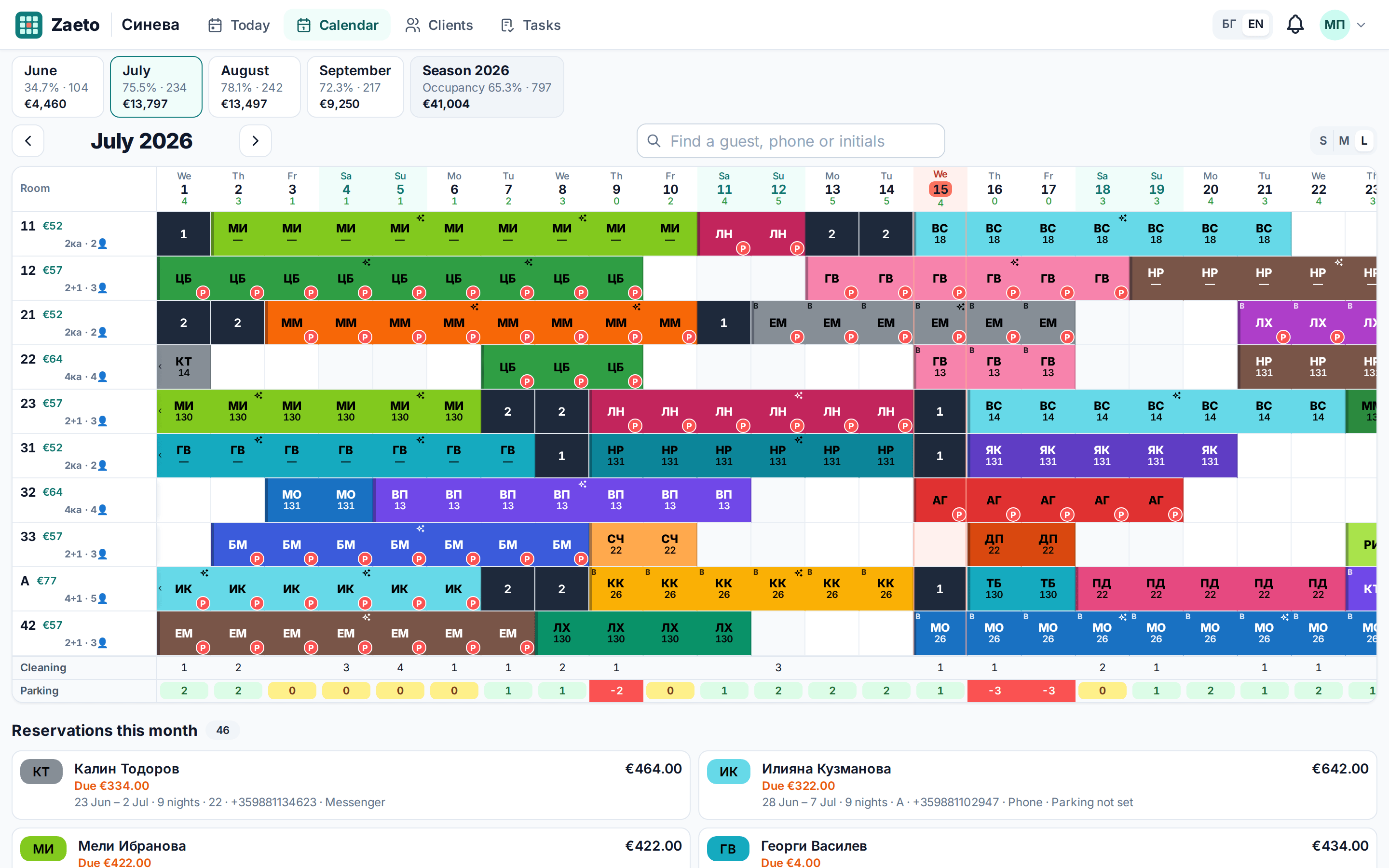This screenshot has height=868, width=1389.
Task: Click the Zaeto grid logo icon
Action: pyautogui.click(x=29, y=25)
